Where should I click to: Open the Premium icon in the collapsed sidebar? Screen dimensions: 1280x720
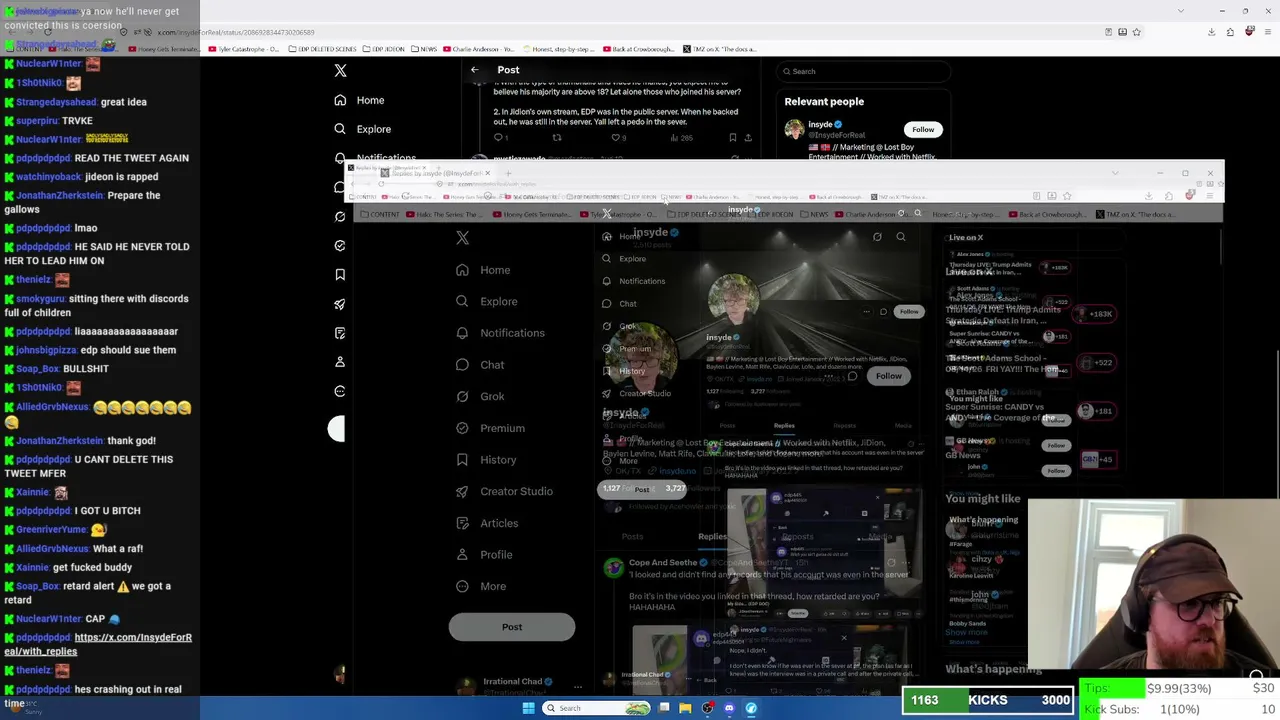click(340, 245)
